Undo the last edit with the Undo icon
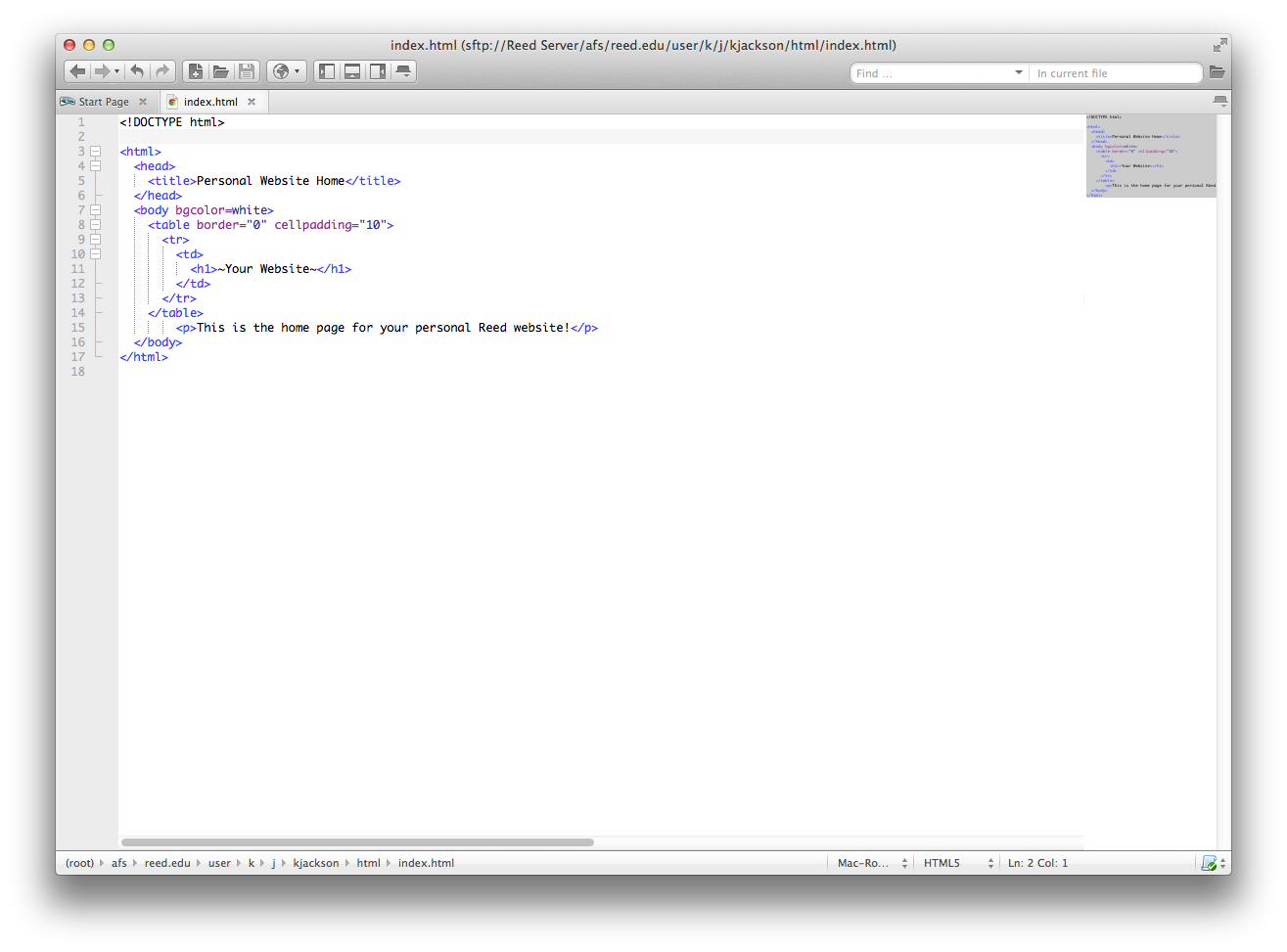This screenshot has height=952, width=1287. coord(137,70)
